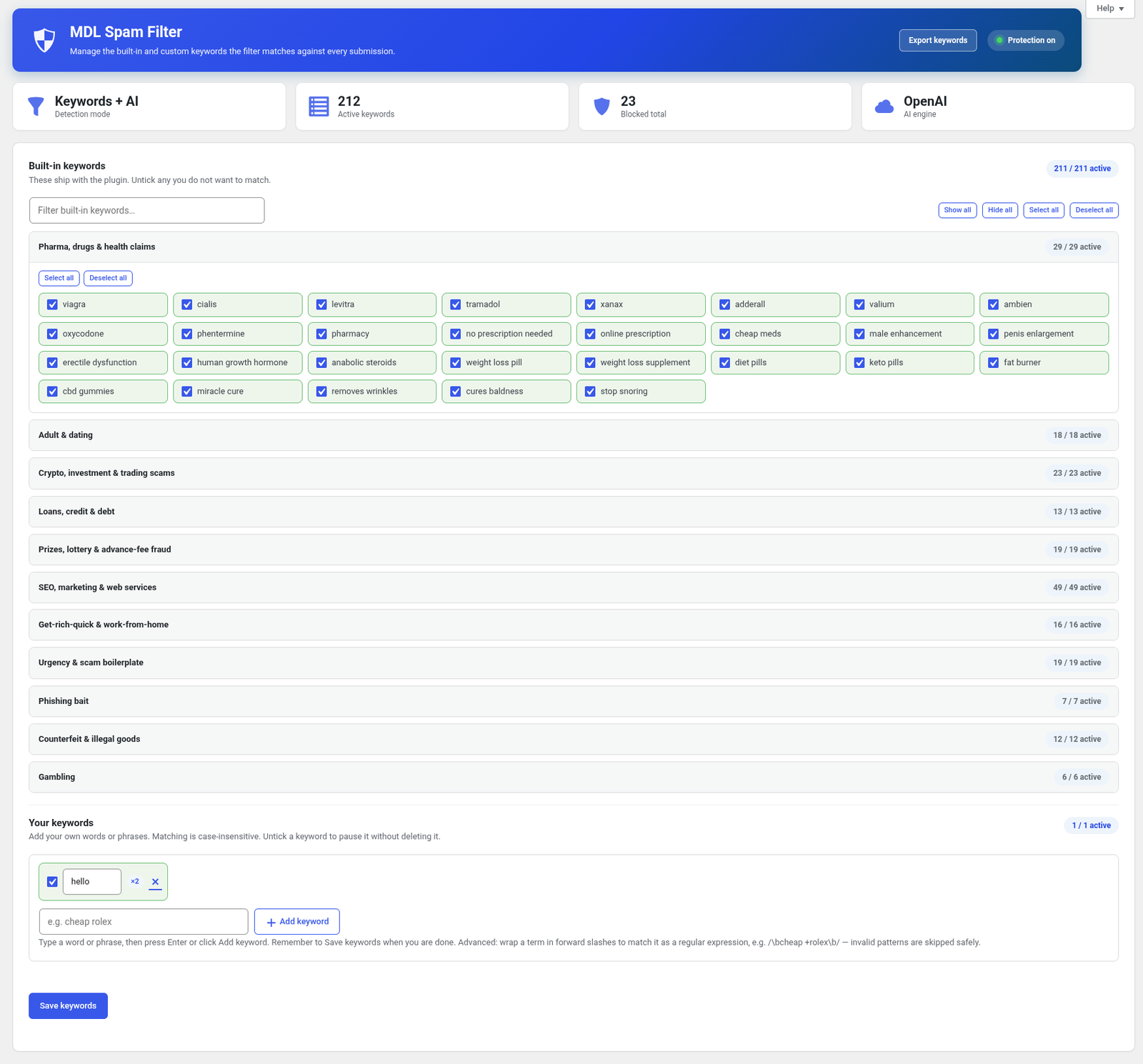Click Select all in the Pharma section
The width and height of the screenshot is (1143, 1064).
click(x=59, y=278)
